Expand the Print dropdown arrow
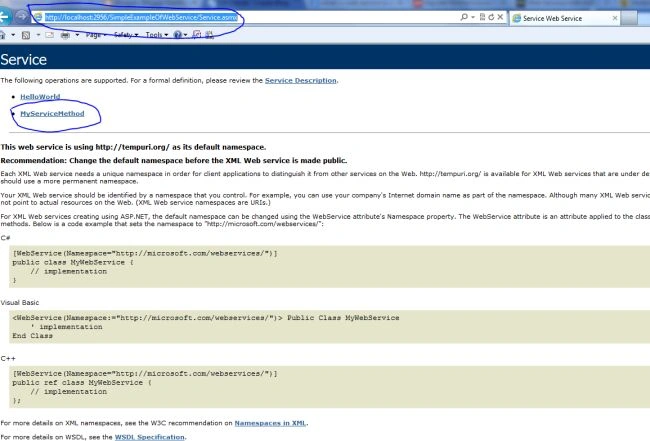The width and height of the screenshot is (650, 441). coord(77,35)
